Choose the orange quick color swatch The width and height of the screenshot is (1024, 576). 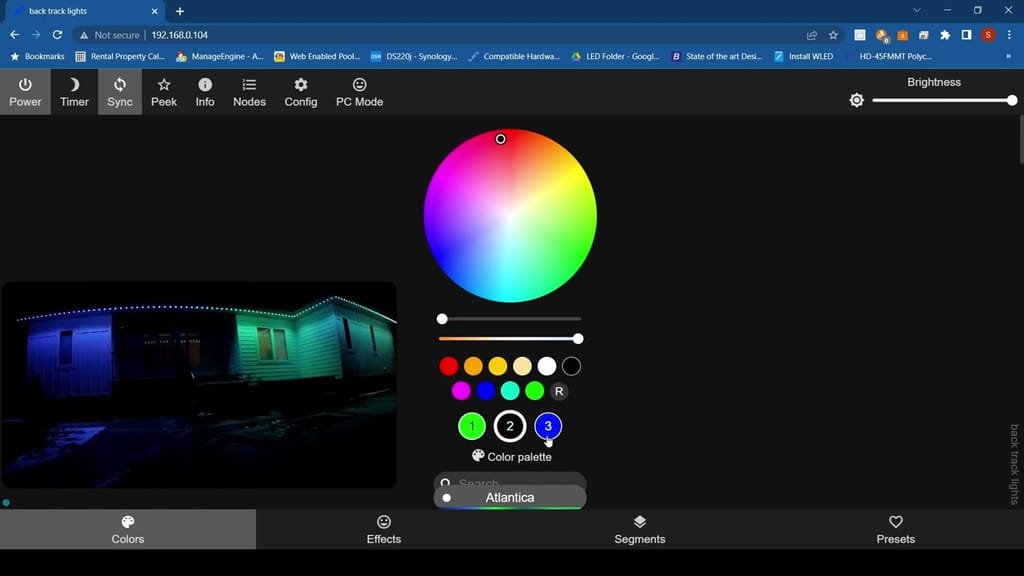(473, 366)
